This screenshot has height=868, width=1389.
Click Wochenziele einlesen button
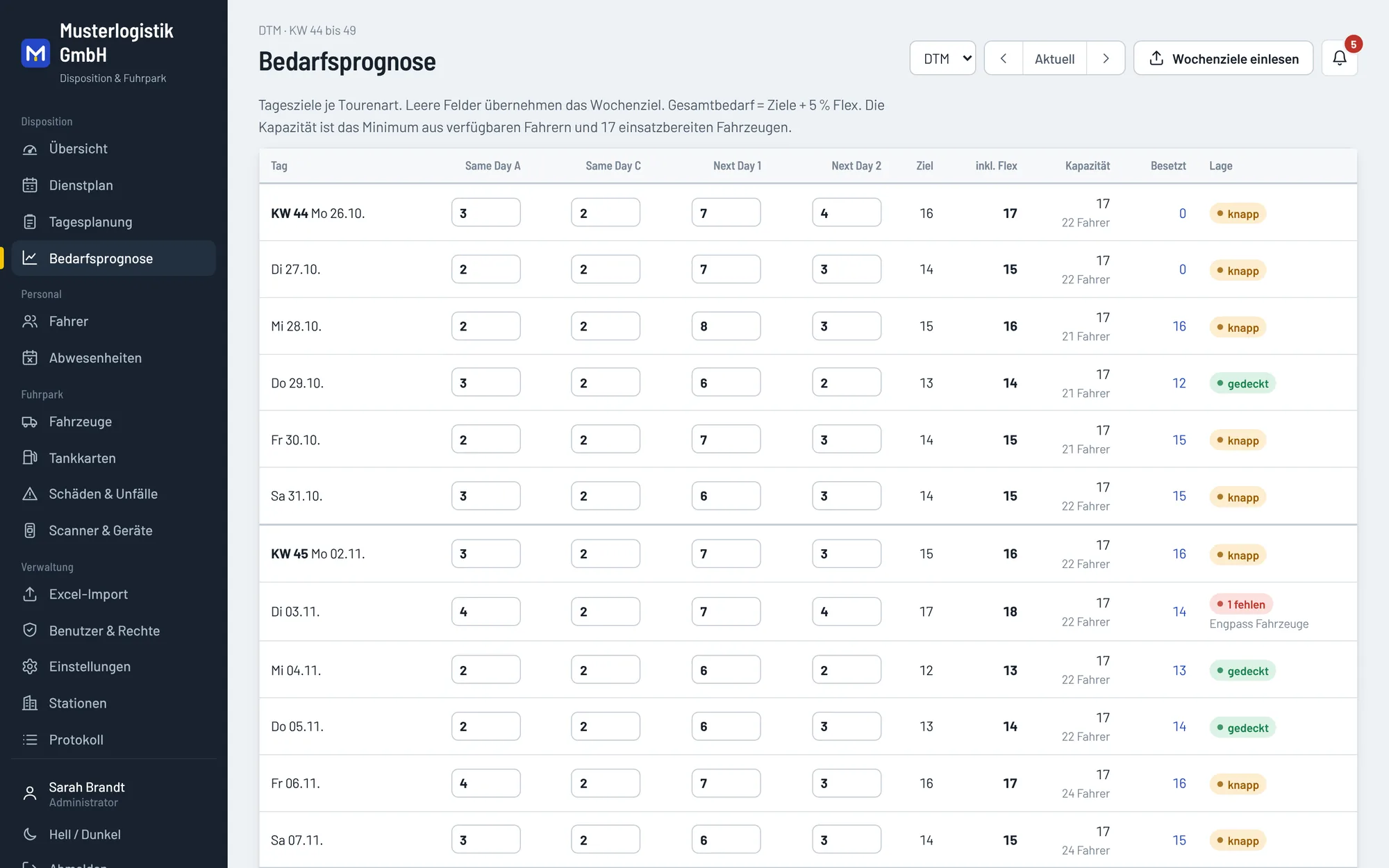point(1224,58)
